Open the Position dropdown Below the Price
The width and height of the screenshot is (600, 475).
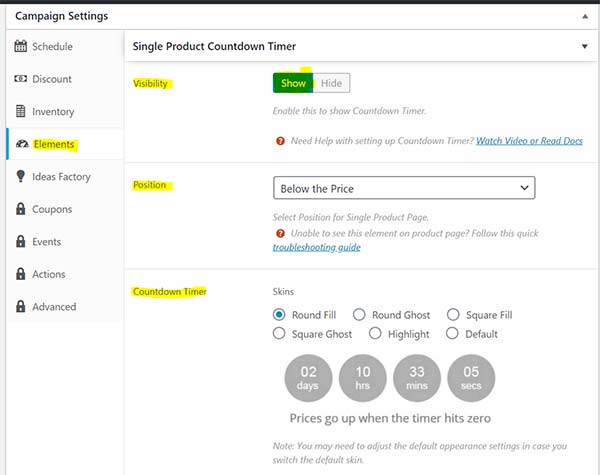point(404,188)
